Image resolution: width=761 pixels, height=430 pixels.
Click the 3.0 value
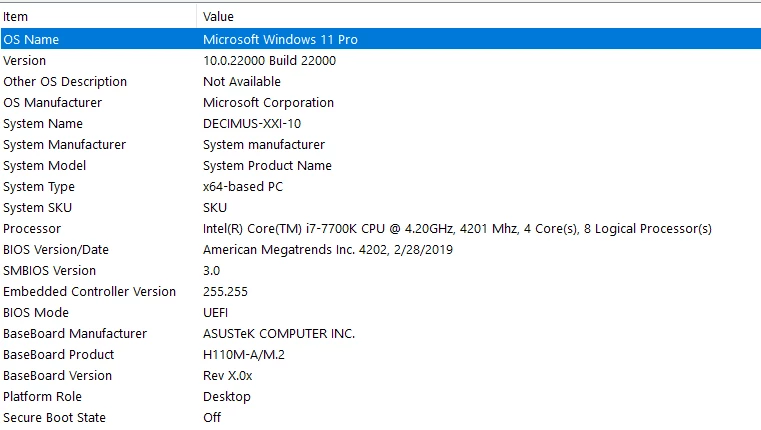pyautogui.click(x=212, y=270)
